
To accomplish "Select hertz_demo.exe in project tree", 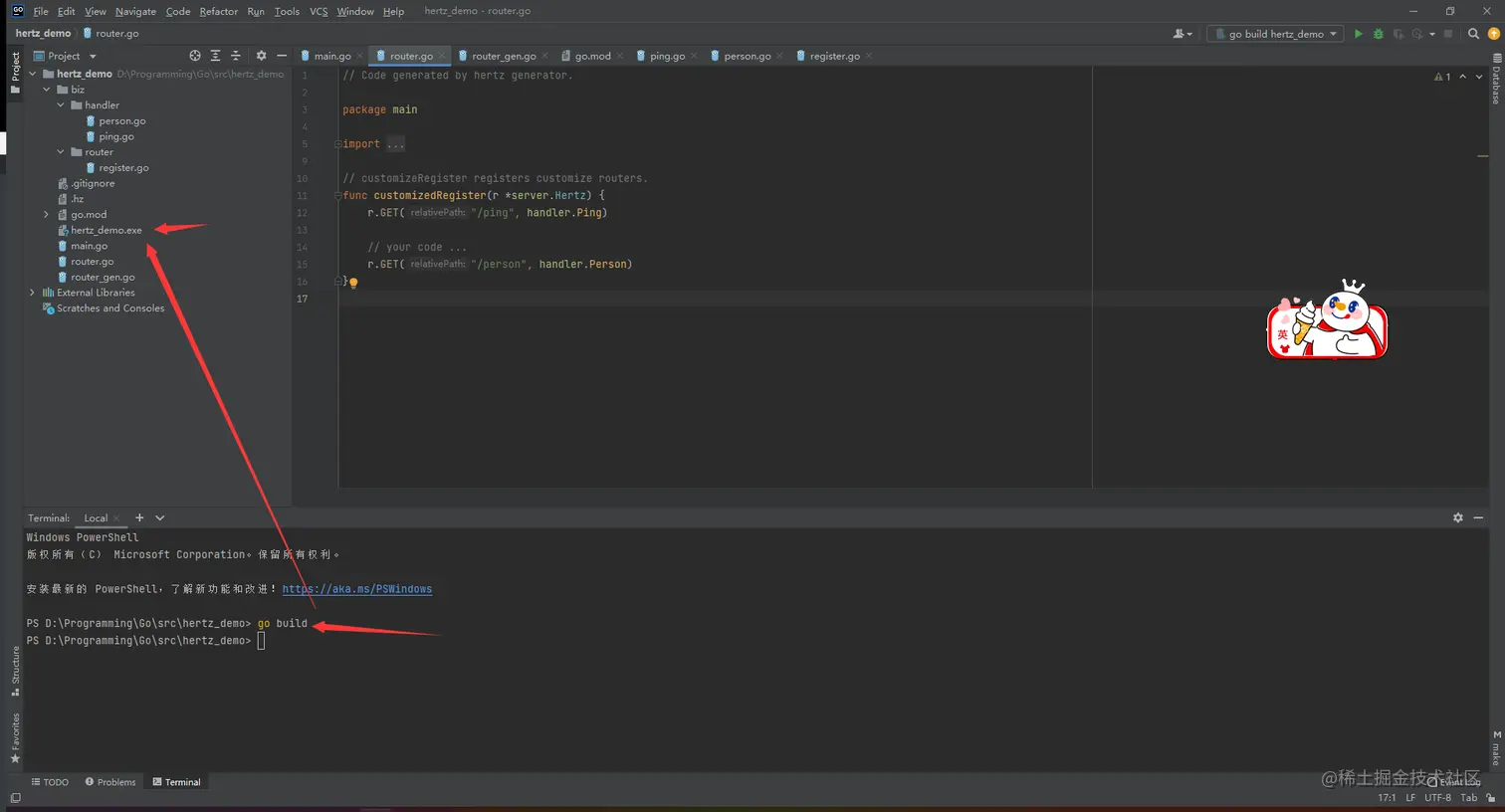I will tap(106, 230).
